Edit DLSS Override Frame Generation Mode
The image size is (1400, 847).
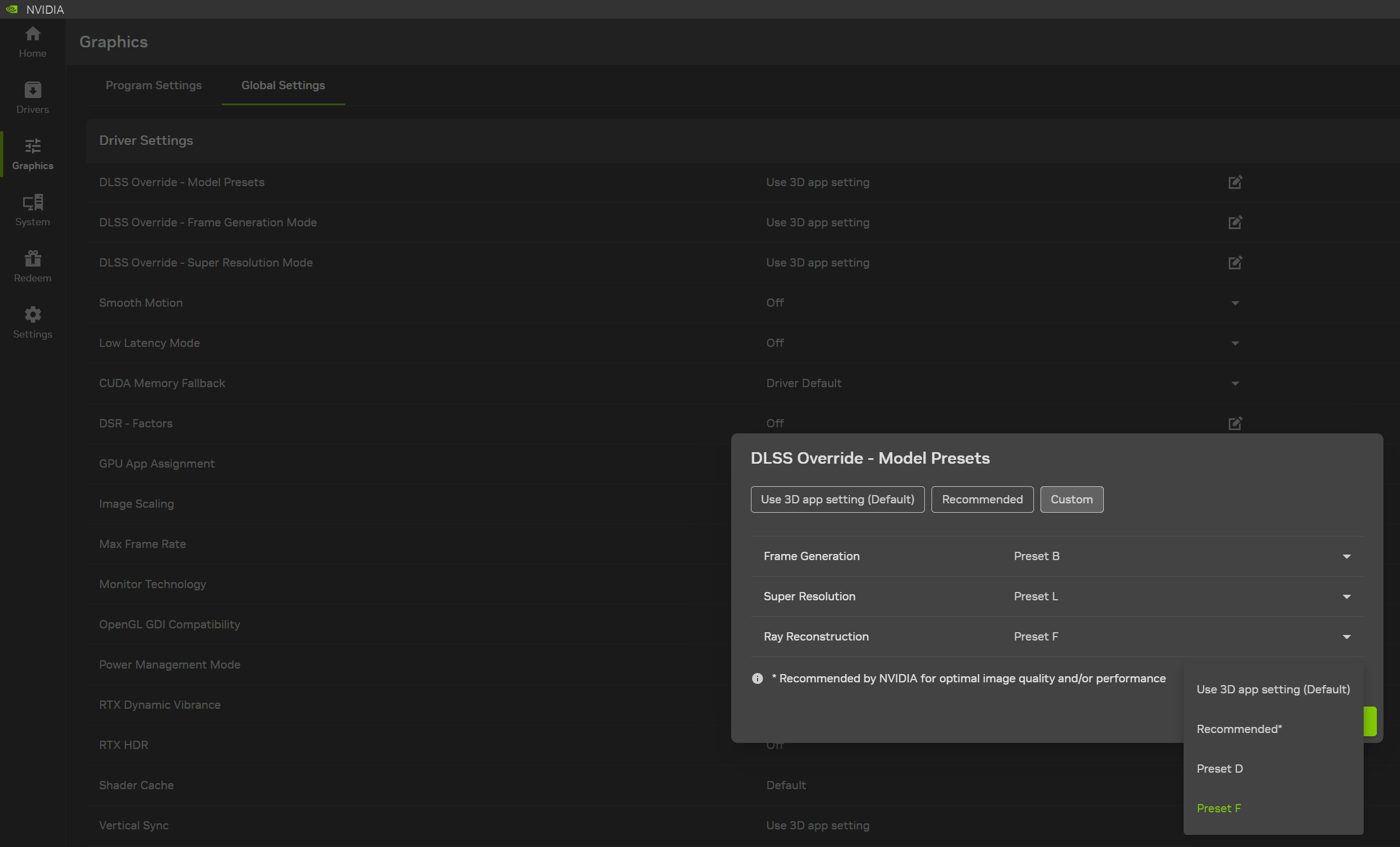[x=1235, y=222]
